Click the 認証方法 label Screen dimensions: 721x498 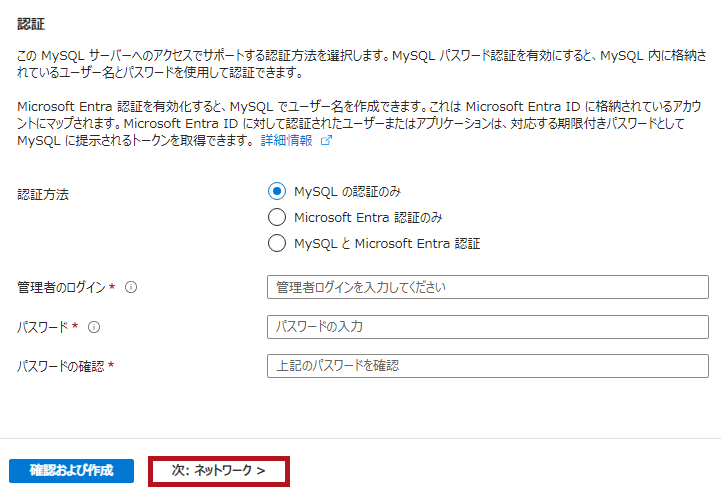[43, 194]
